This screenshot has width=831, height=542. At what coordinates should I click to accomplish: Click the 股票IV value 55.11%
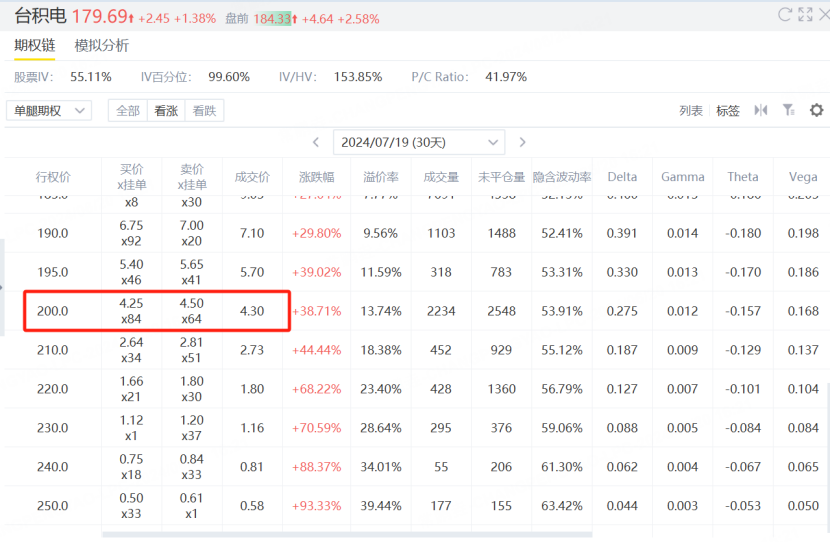(91, 77)
